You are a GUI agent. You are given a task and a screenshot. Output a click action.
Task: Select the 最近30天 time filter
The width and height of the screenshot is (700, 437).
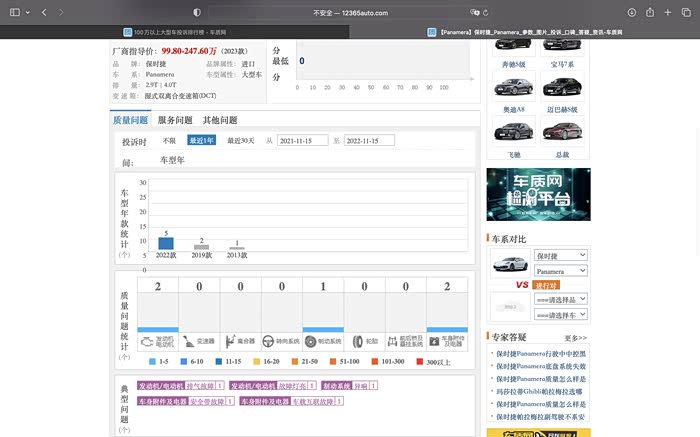point(241,141)
